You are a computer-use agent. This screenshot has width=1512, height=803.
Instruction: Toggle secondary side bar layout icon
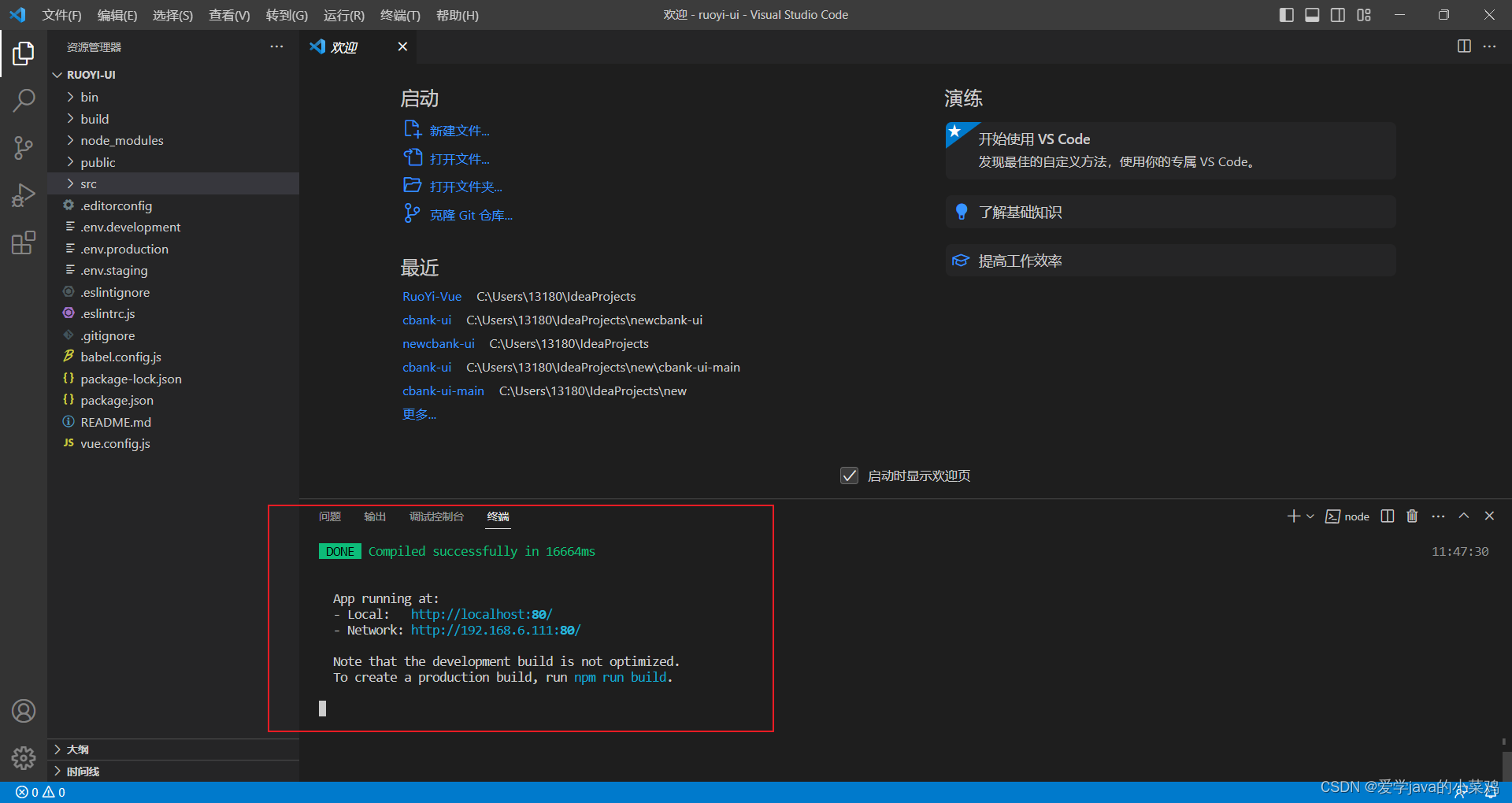[1338, 15]
